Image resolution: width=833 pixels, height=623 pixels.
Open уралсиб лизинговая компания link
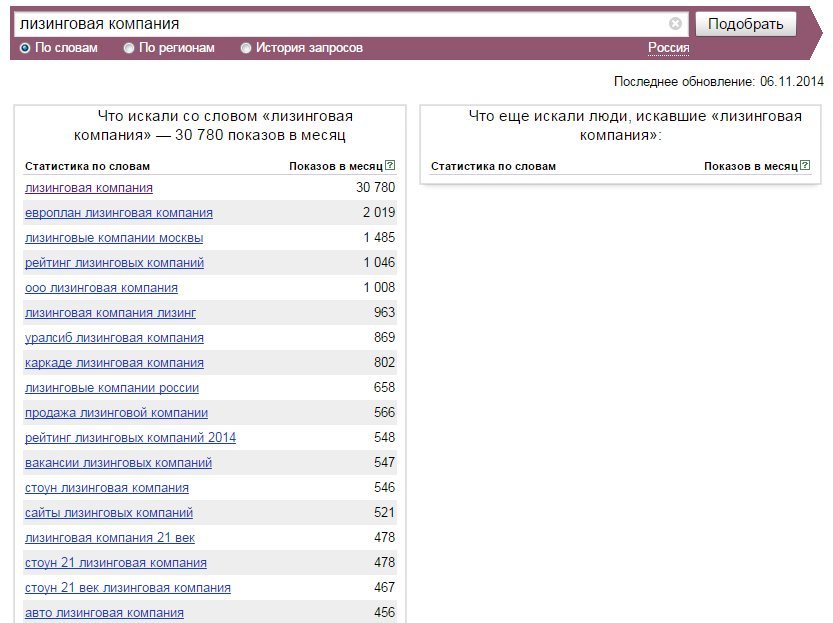(x=114, y=337)
